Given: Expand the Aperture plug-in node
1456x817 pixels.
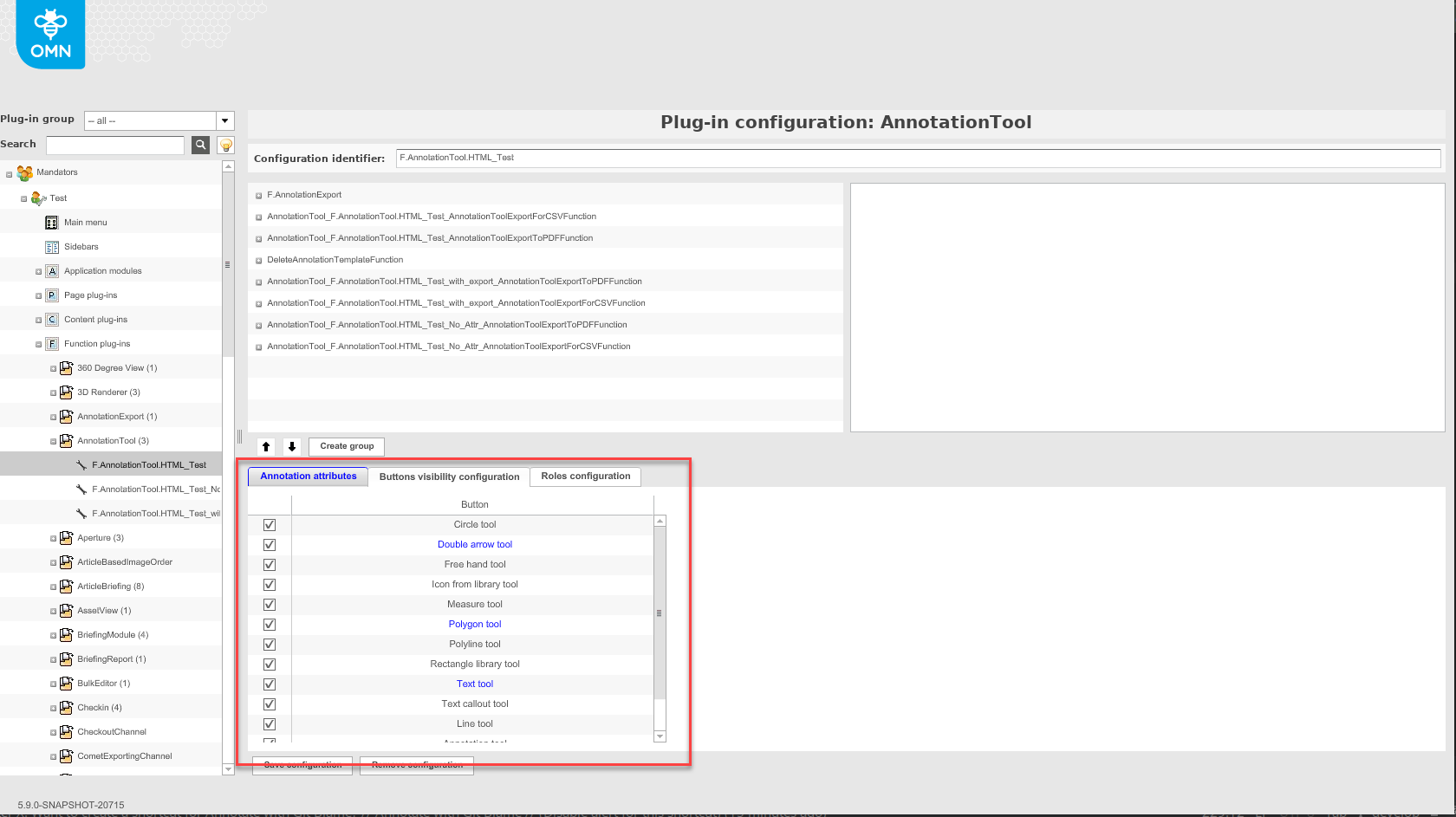Looking at the screenshot, I should (52, 538).
